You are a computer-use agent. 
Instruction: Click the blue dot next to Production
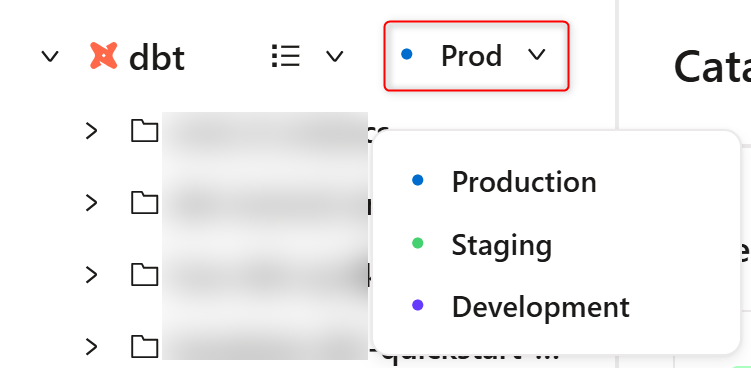click(418, 180)
